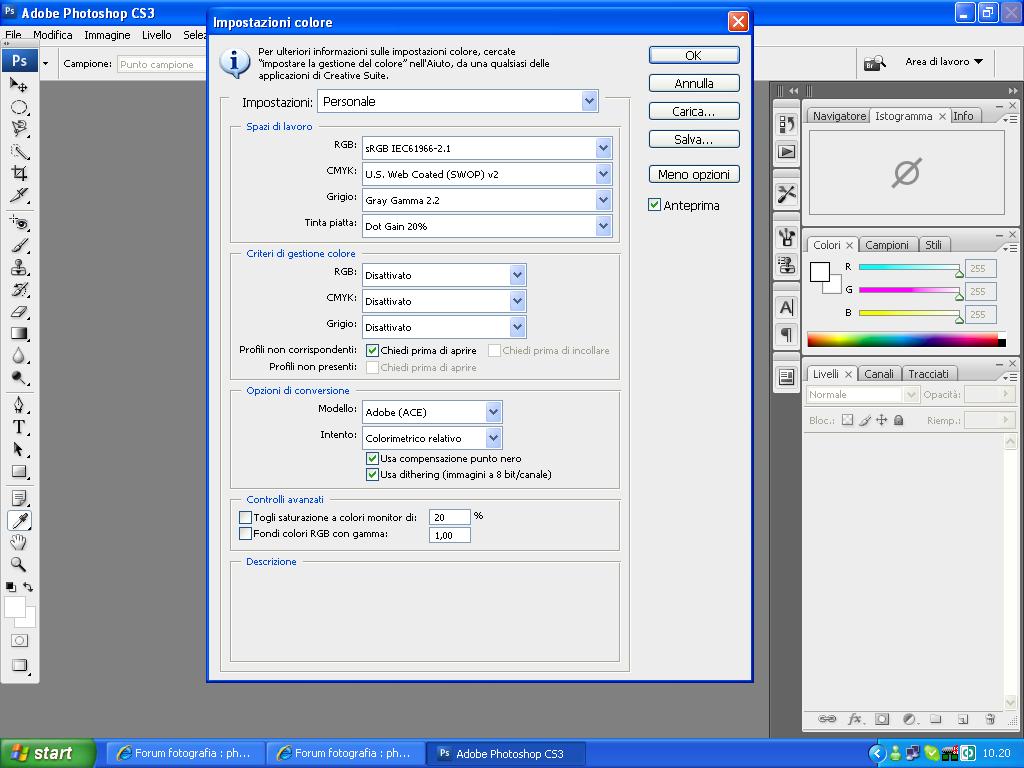Click the Meno opzioni button

point(694,174)
